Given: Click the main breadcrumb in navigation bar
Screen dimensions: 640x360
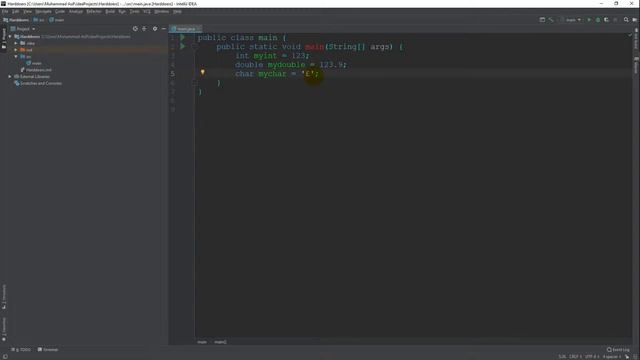Looking at the screenshot, I should (x=57, y=20).
